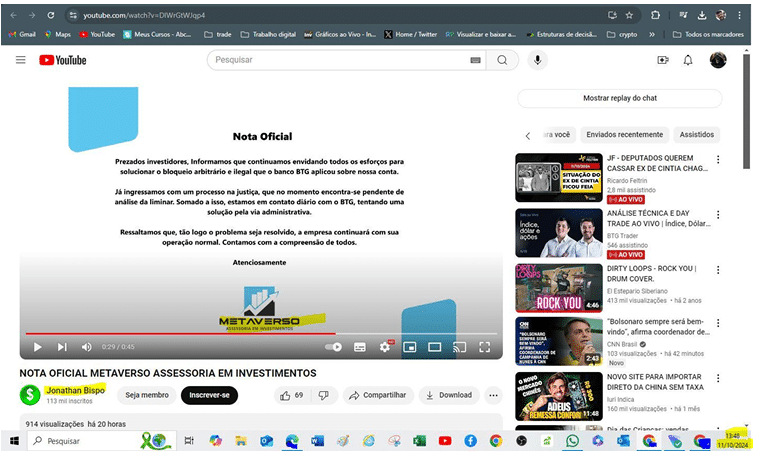Open WhatsApp from the taskbar
Image resolution: width=760 pixels, height=460 pixels.
point(572,441)
